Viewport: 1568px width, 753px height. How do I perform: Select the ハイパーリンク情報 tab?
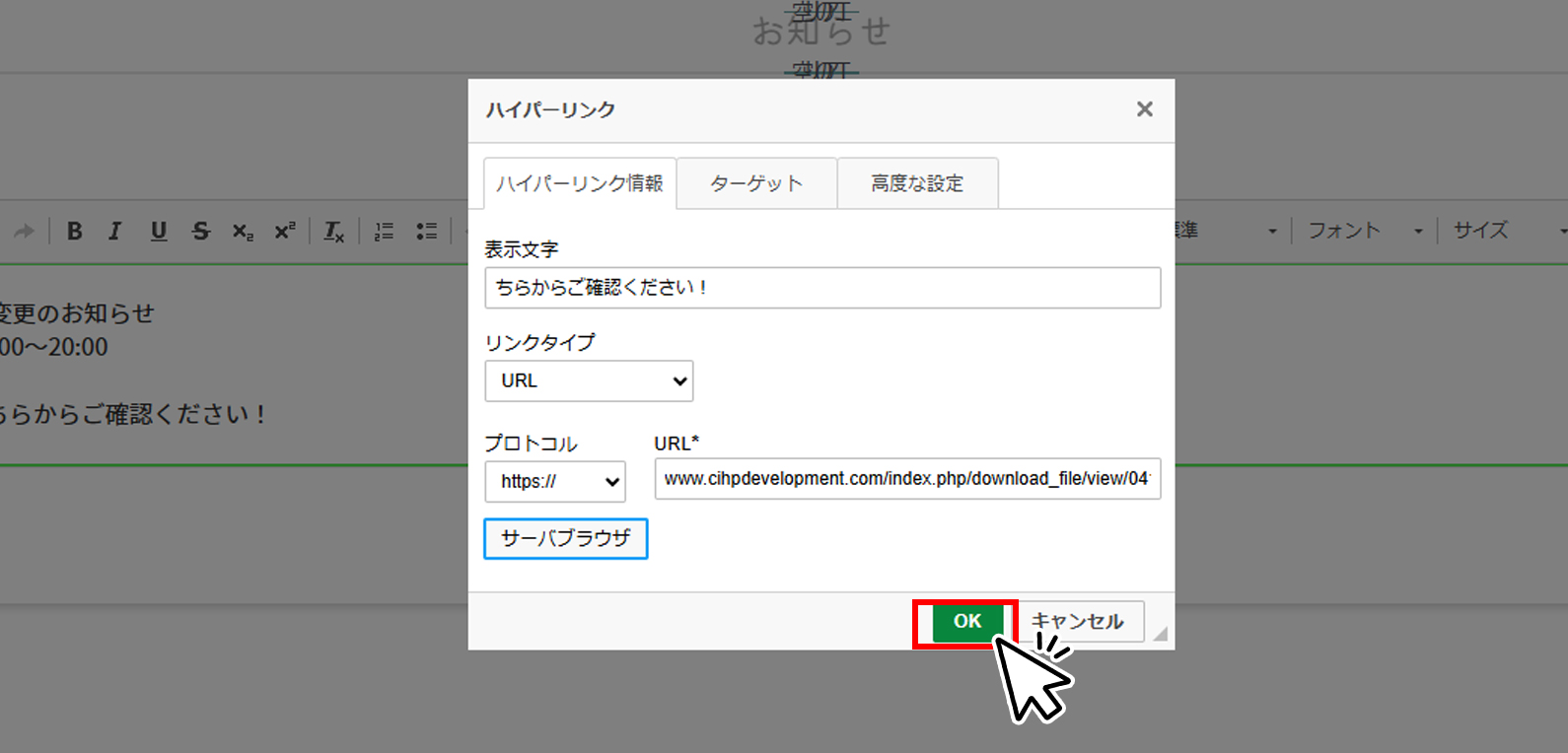click(x=580, y=183)
